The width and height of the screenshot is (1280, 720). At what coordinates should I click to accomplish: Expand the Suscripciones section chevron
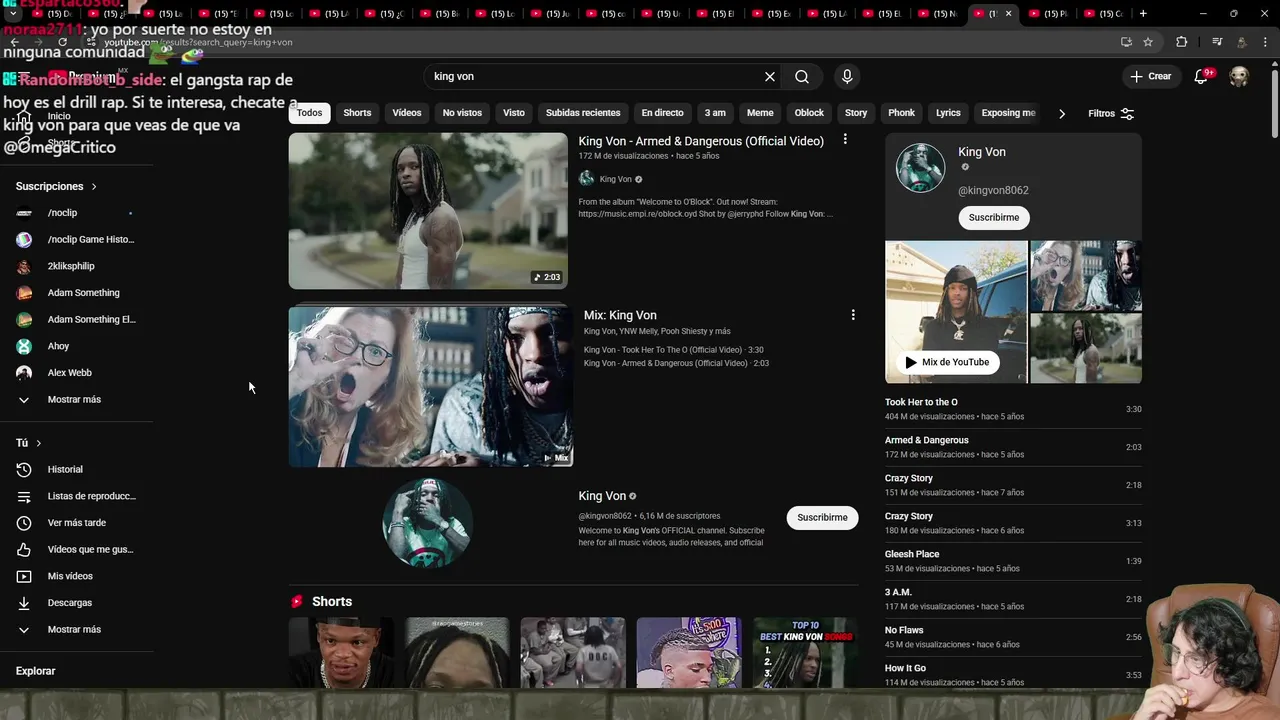point(94,186)
